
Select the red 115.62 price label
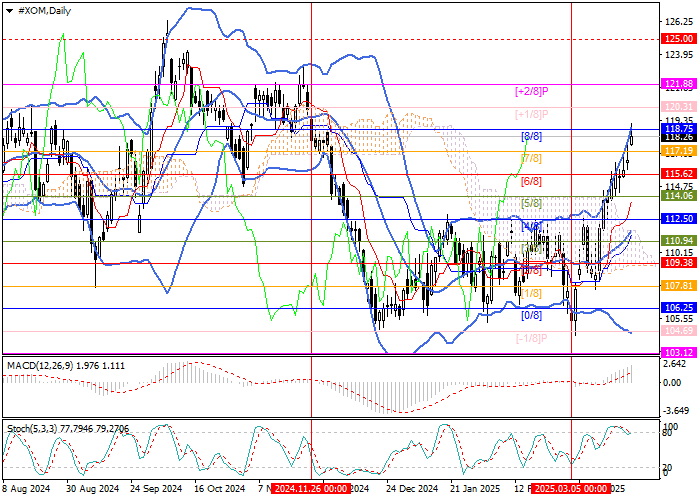coord(679,174)
